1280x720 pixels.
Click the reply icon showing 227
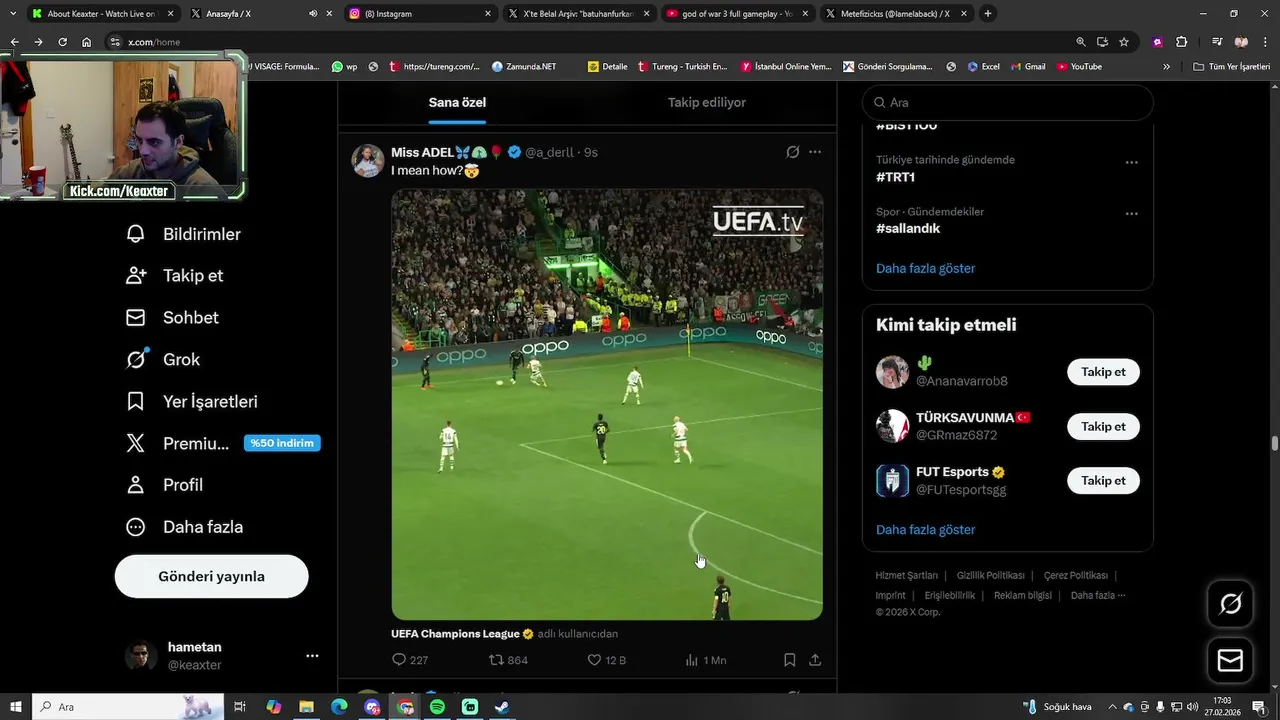pyautogui.click(x=399, y=660)
